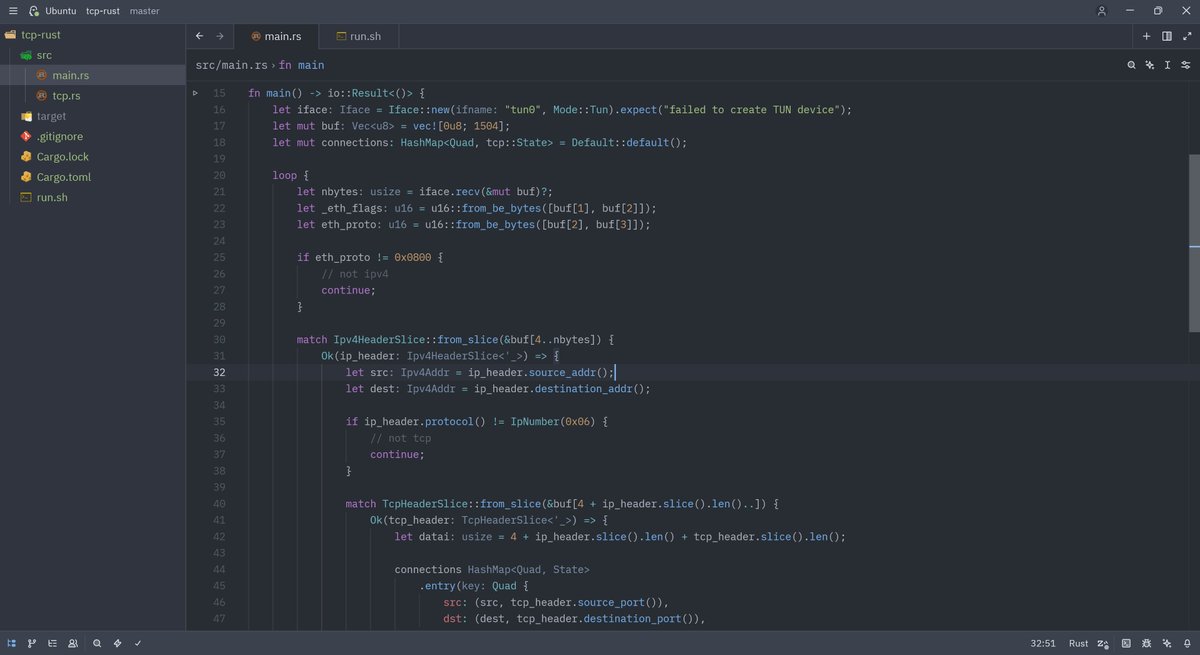
Task: Toggle the agent panel sparkle icon
Action: pos(1166,643)
